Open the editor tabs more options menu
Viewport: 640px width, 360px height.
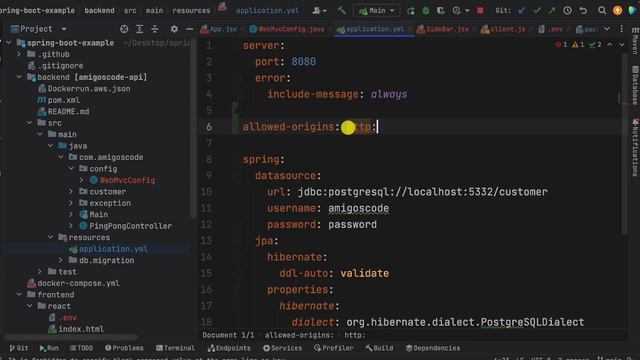pyautogui.click(x=622, y=29)
